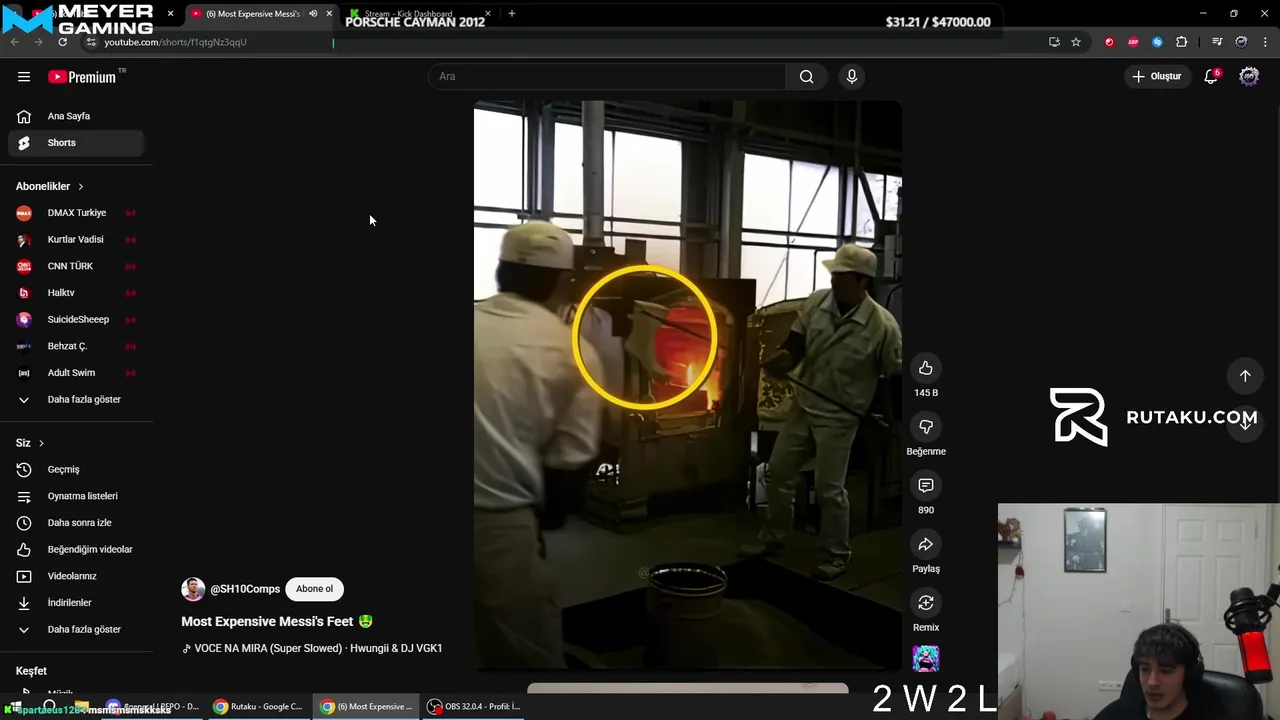The image size is (1280, 720).
Task: Expand Daha fazla göster under subscriptions
Action: 75,399
